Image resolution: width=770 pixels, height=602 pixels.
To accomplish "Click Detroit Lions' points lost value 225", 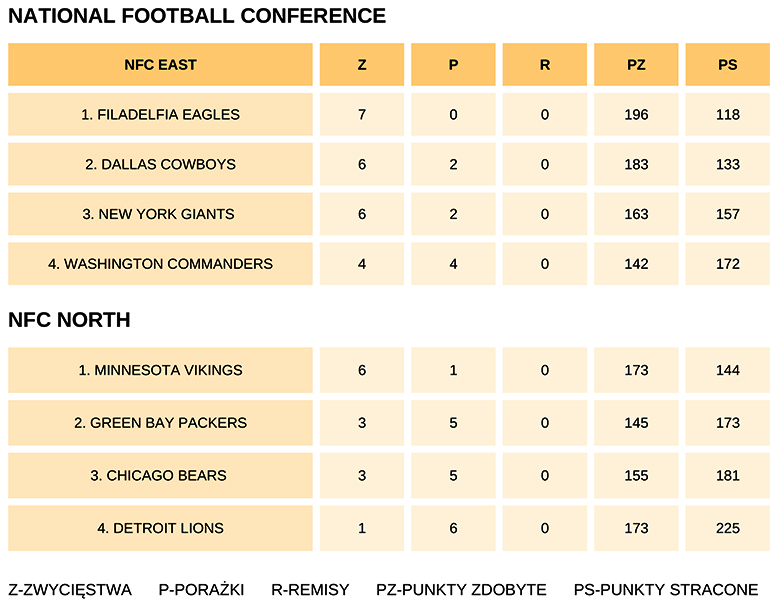I will pos(728,528).
